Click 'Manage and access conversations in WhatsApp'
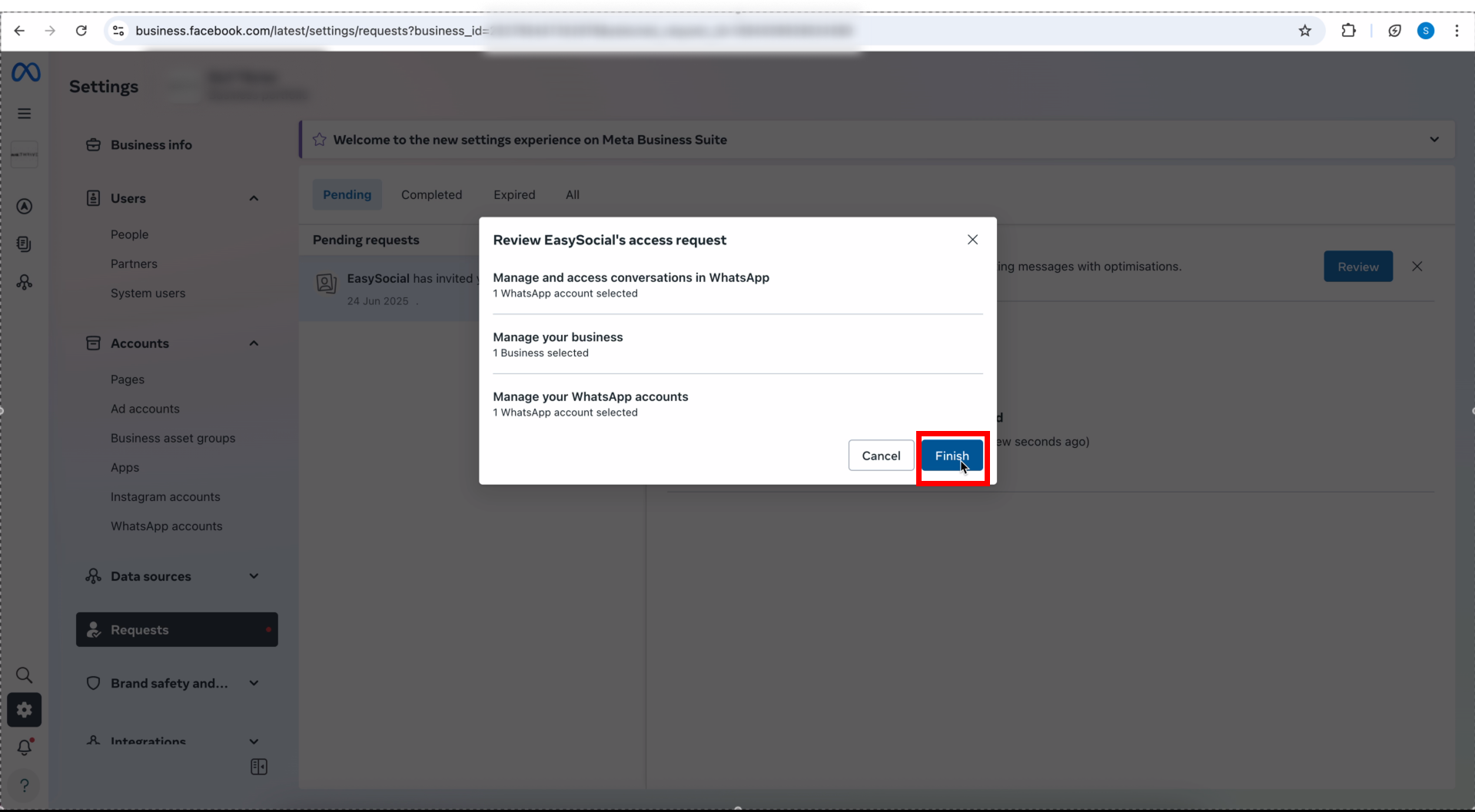The height and width of the screenshot is (812, 1475). [631, 277]
